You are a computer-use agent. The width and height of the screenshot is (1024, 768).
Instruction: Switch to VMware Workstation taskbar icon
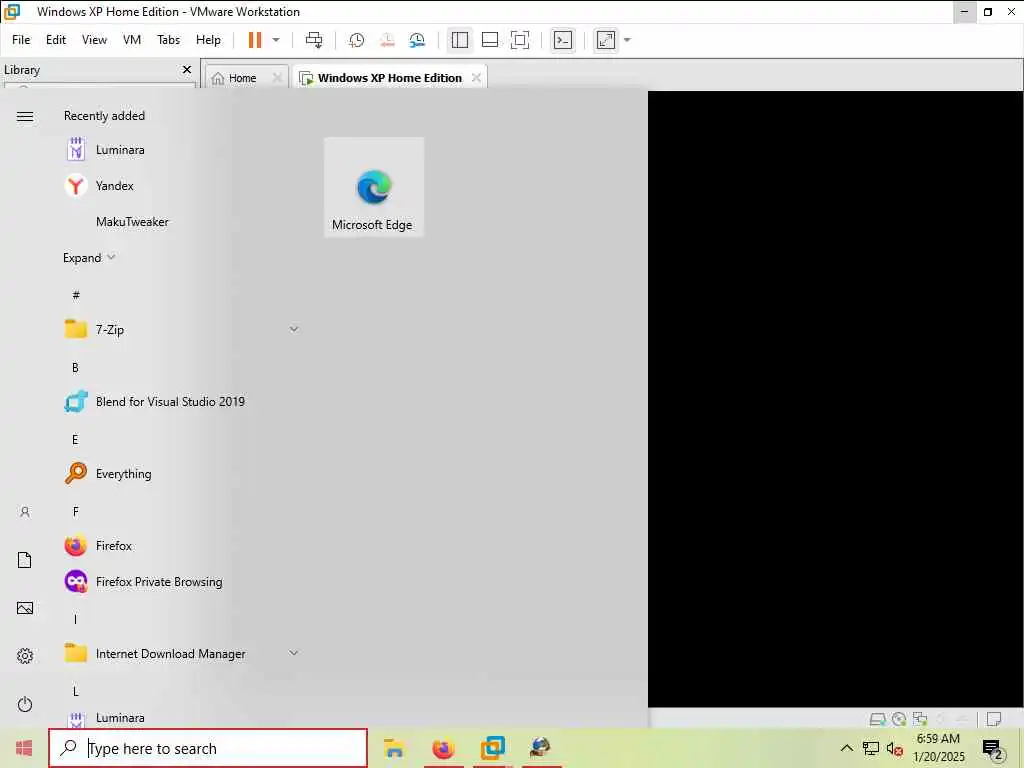pos(492,748)
